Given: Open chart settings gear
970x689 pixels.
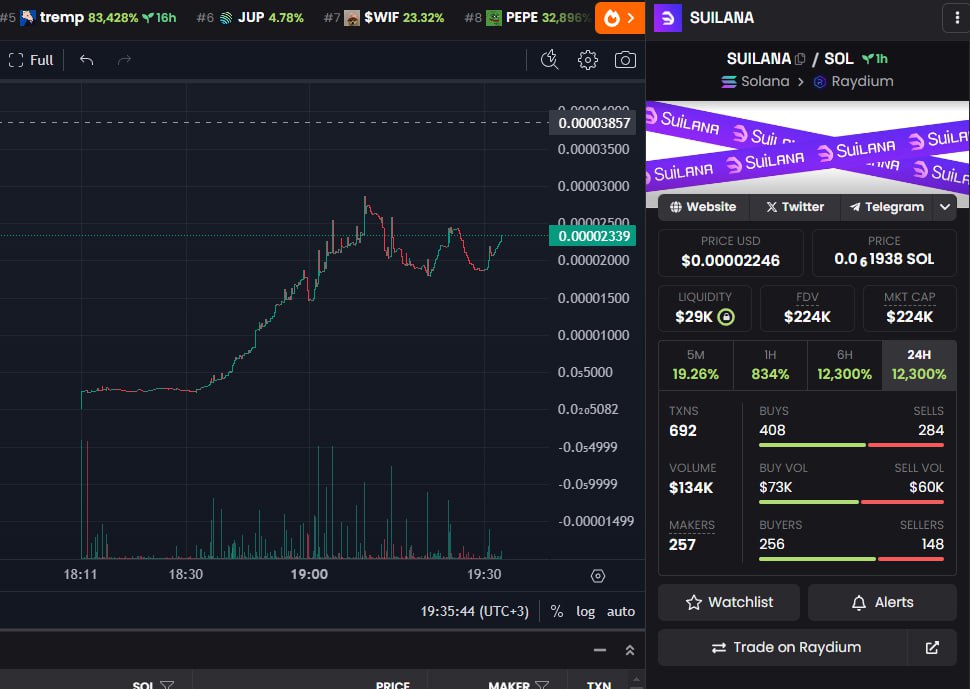Looking at the screenshot, I should point(587,60).
